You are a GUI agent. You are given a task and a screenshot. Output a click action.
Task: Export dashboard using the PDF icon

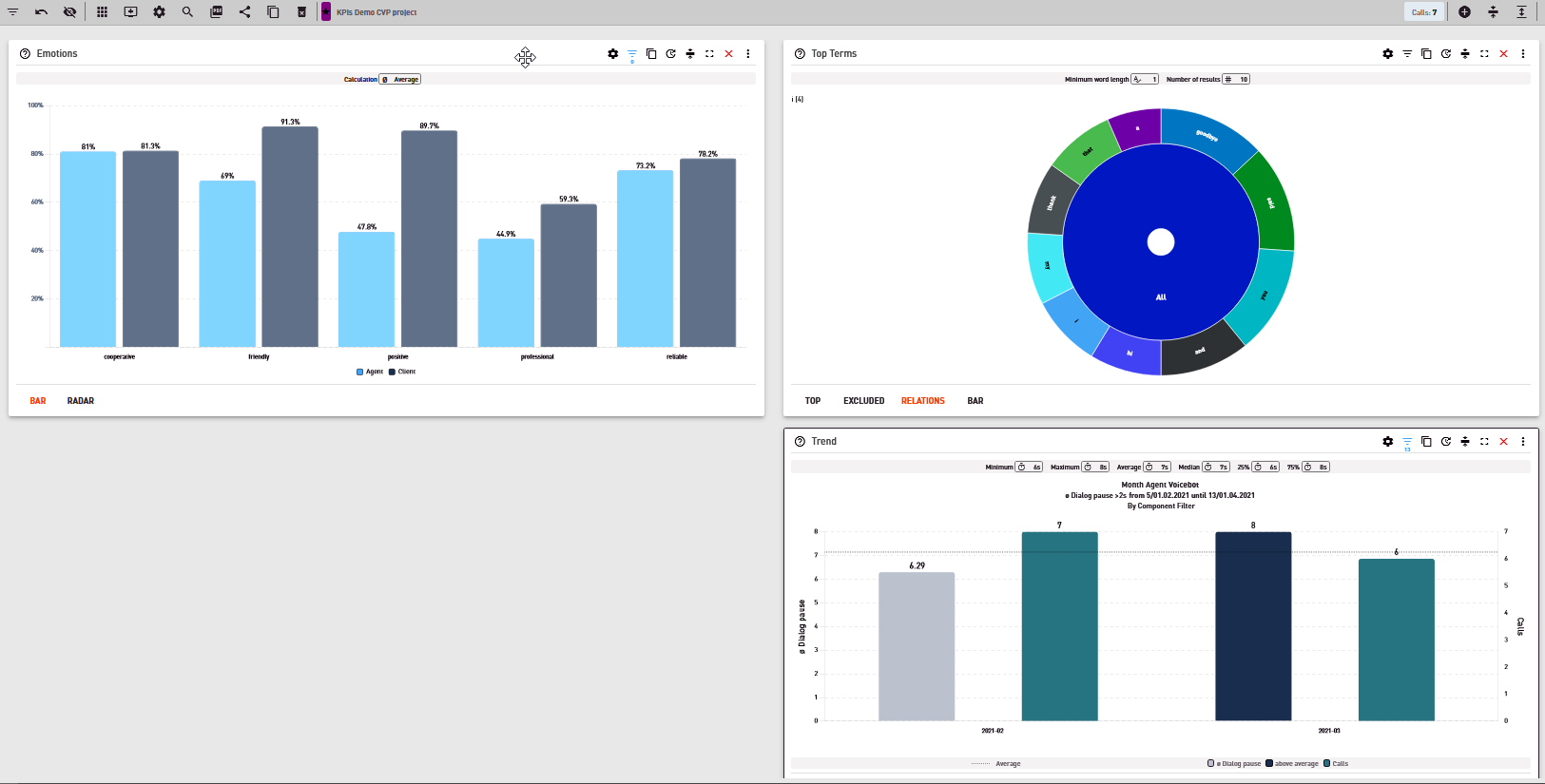pyautogui.click(x=216, y=12)
